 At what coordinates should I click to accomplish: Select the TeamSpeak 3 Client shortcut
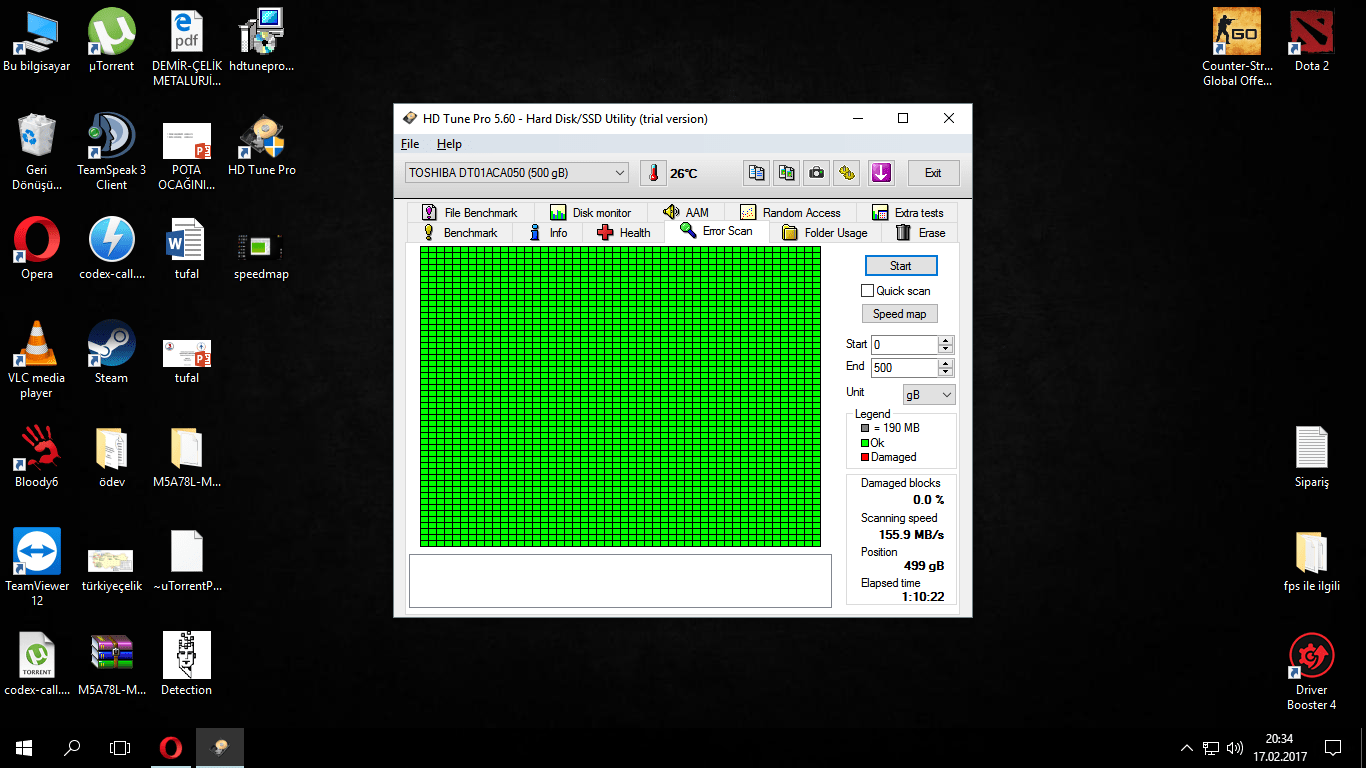[x=112, y=152]
